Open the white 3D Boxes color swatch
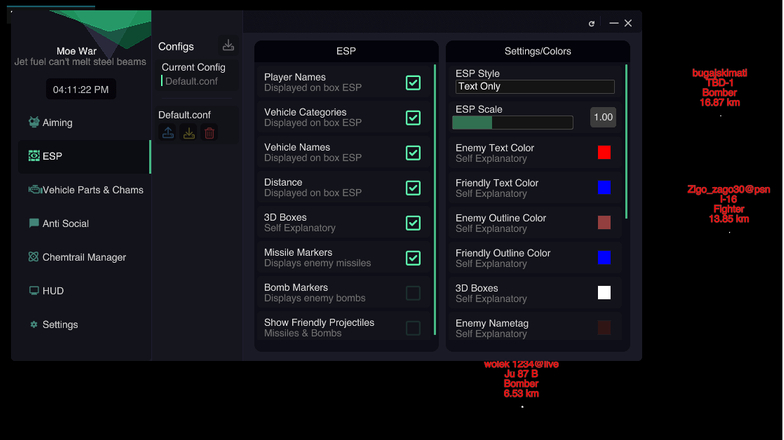784x440 pixels. (x=604, y=292)
